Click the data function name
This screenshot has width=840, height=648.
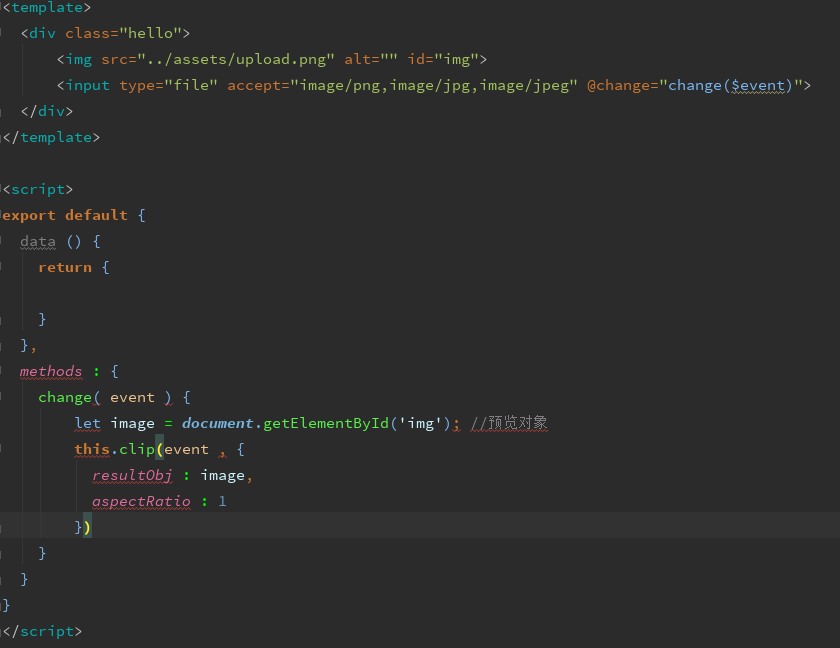(38, 242)
